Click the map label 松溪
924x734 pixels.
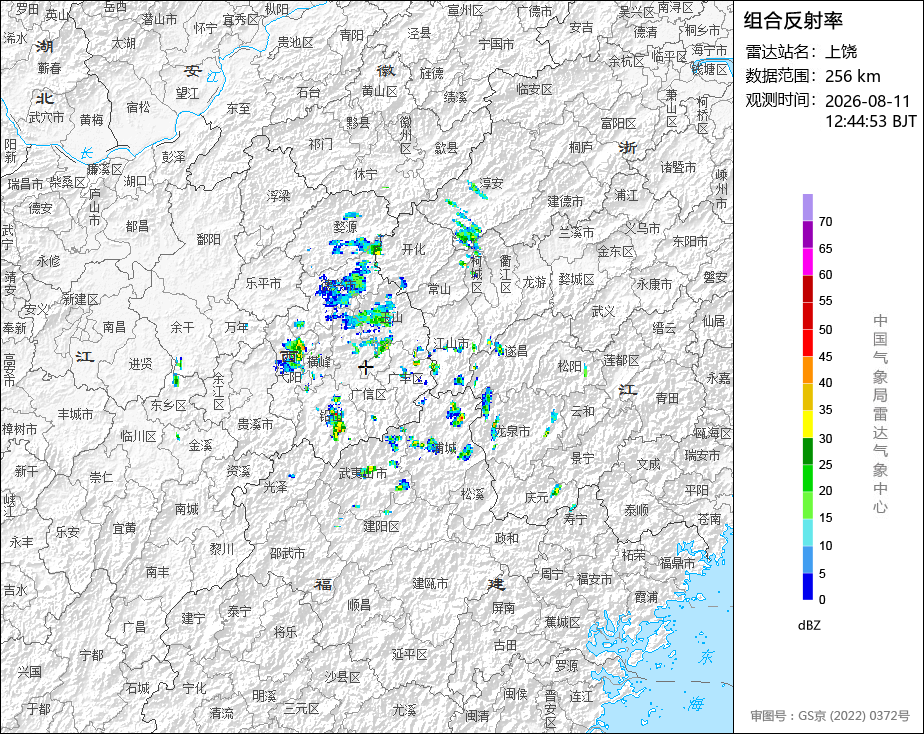coord(472,494)
